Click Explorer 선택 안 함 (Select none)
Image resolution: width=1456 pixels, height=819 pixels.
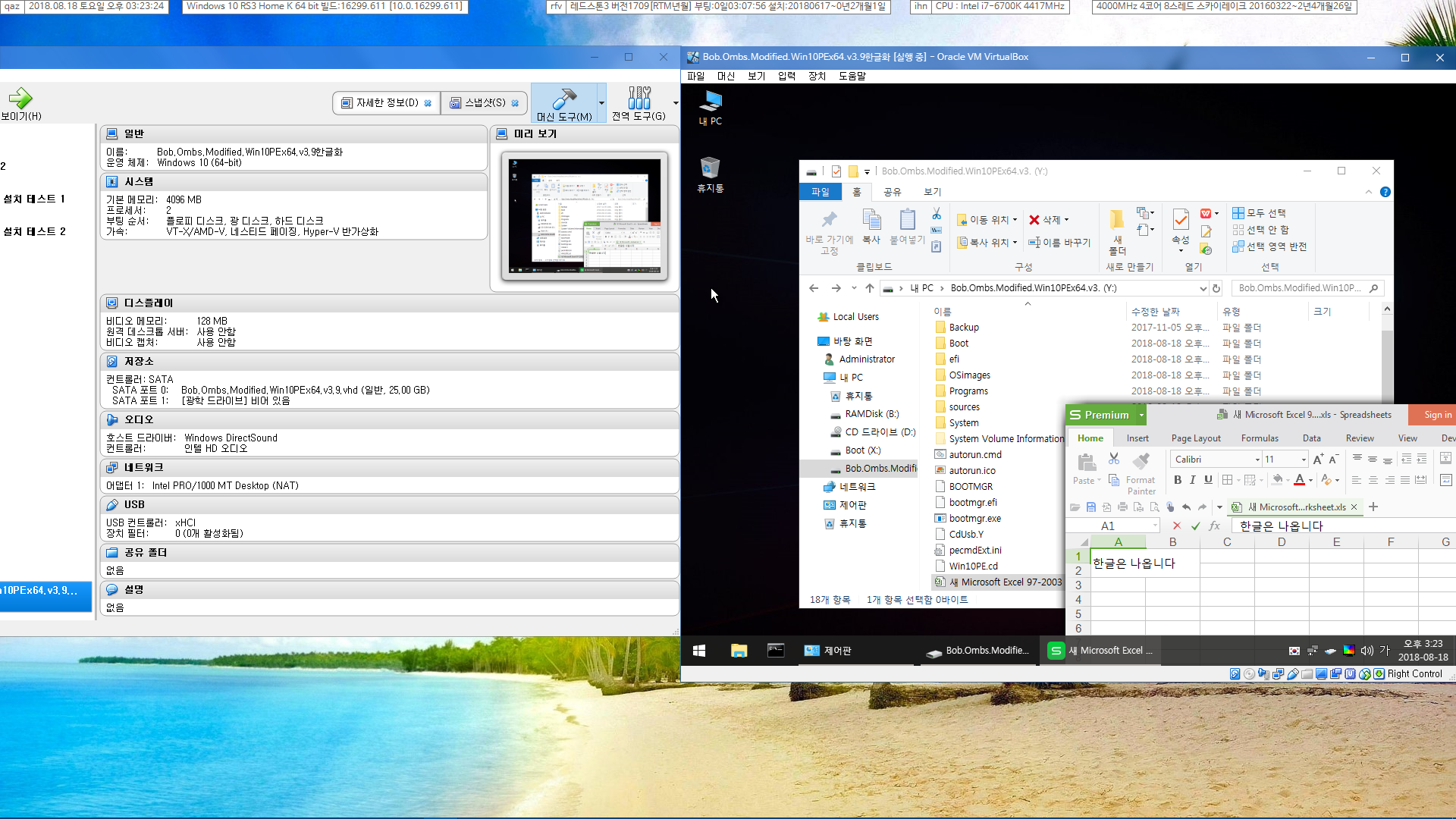[x=1260, y=230]
